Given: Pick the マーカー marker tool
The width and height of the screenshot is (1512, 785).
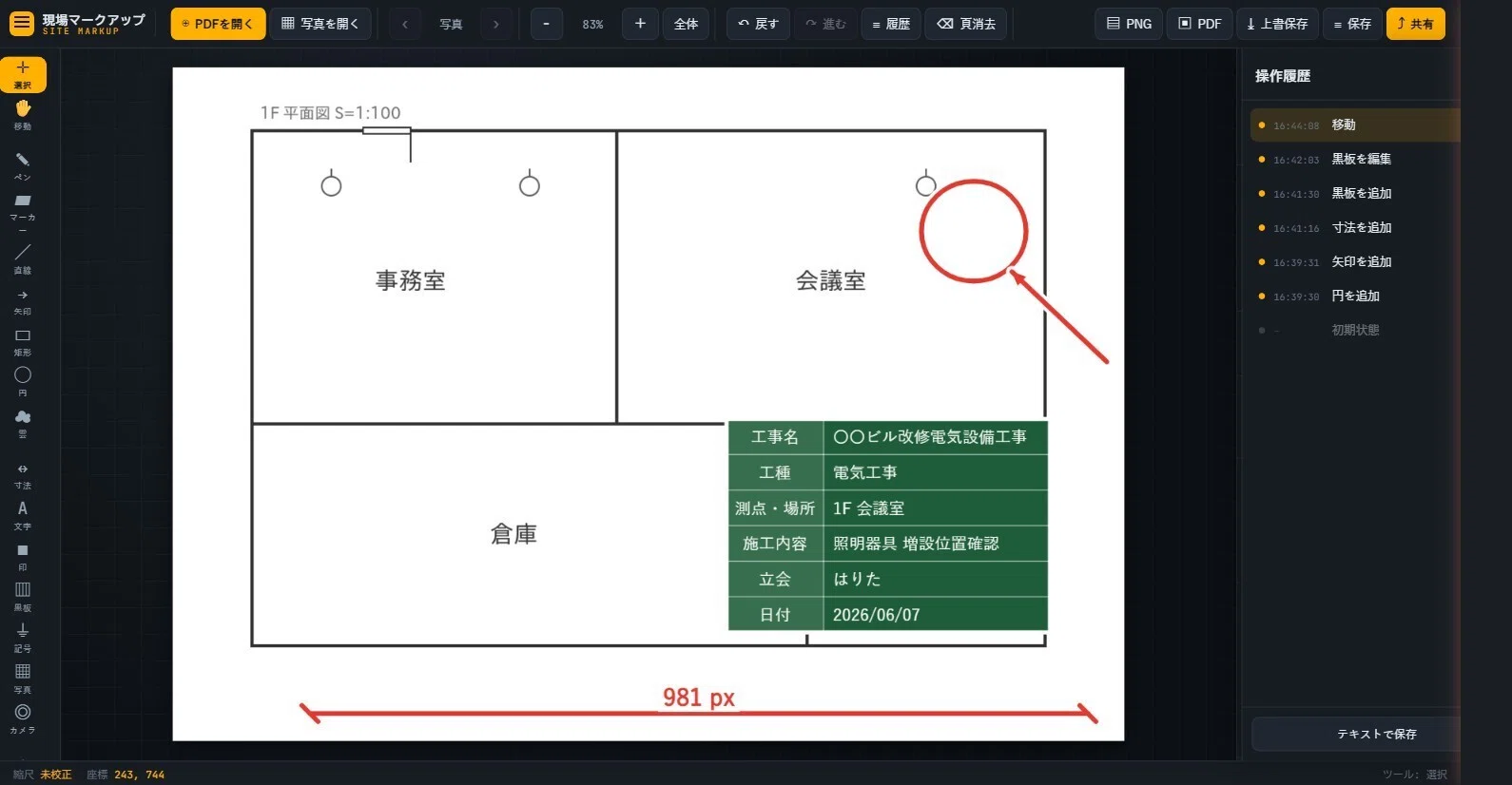Looking at the screenshot, I should point(23,211).
